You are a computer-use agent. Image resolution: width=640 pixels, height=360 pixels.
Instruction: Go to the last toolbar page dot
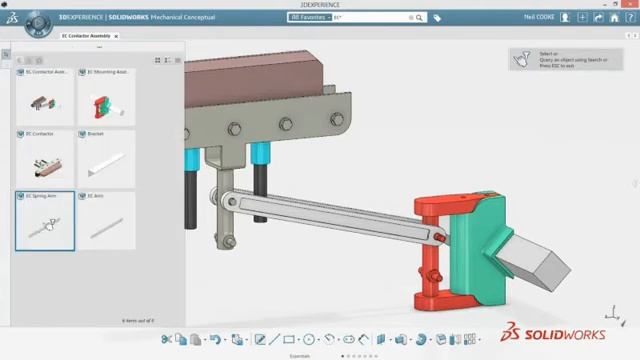pos(376,356)
